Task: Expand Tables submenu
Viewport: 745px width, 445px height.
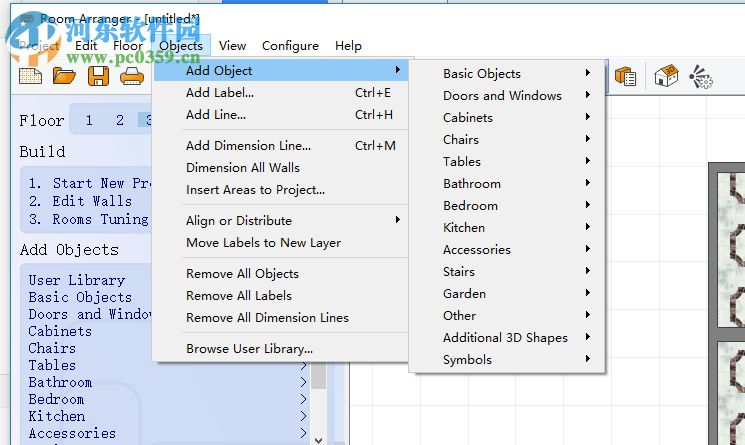Action: pyautogui.click(x=507, y=161)
